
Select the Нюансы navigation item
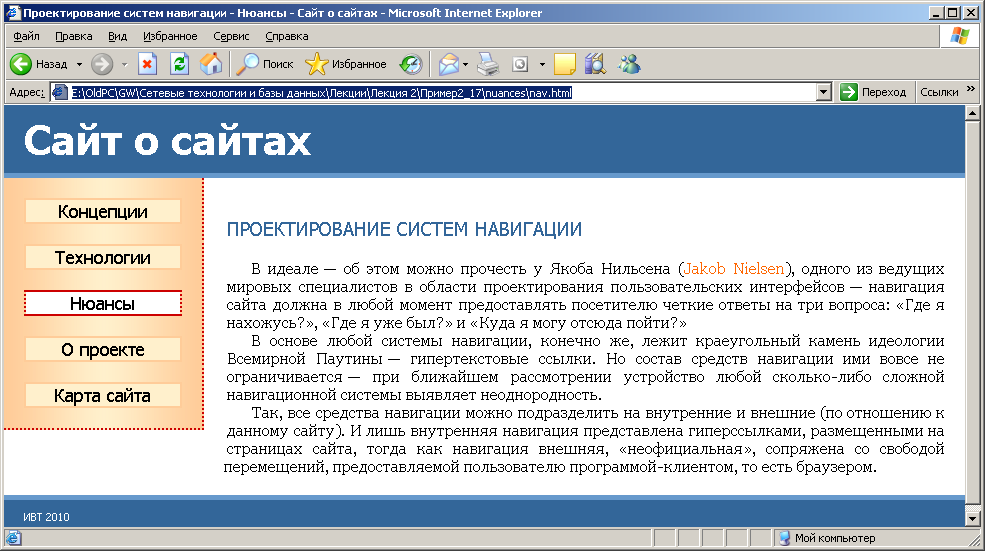pos(103,303)
